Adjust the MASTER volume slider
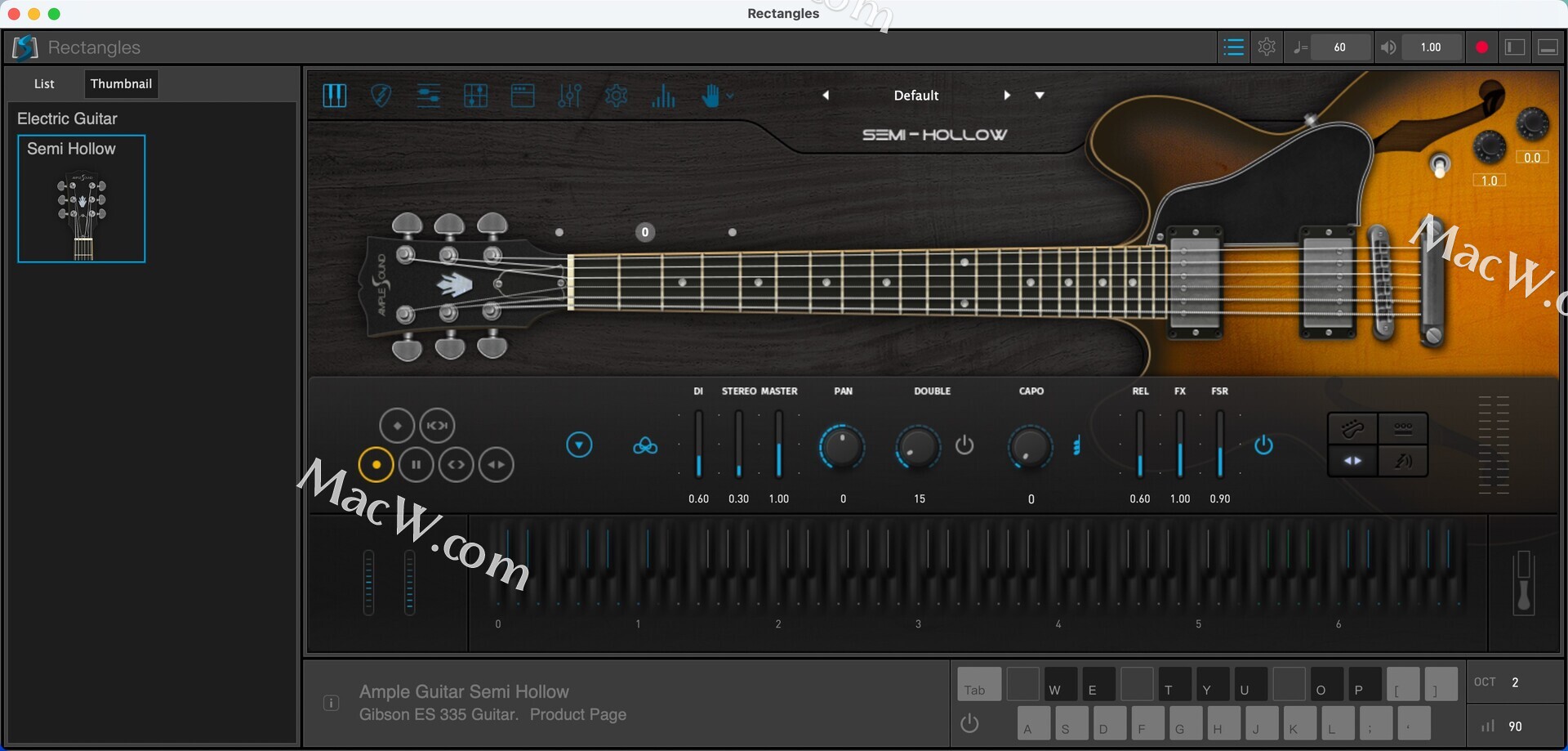The width and height of the screenshot is (1568, 751). pos(779,445)
